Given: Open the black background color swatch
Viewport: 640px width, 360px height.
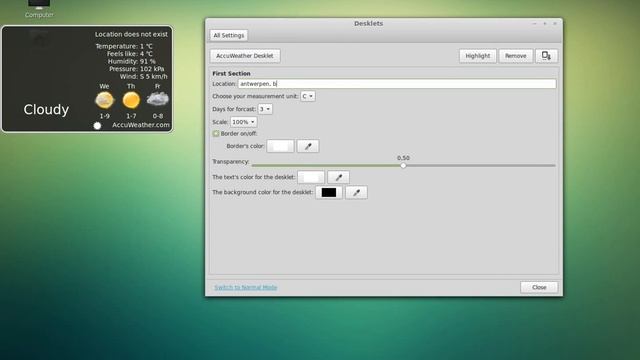Looking at the screenshot, I should point(329,192).
